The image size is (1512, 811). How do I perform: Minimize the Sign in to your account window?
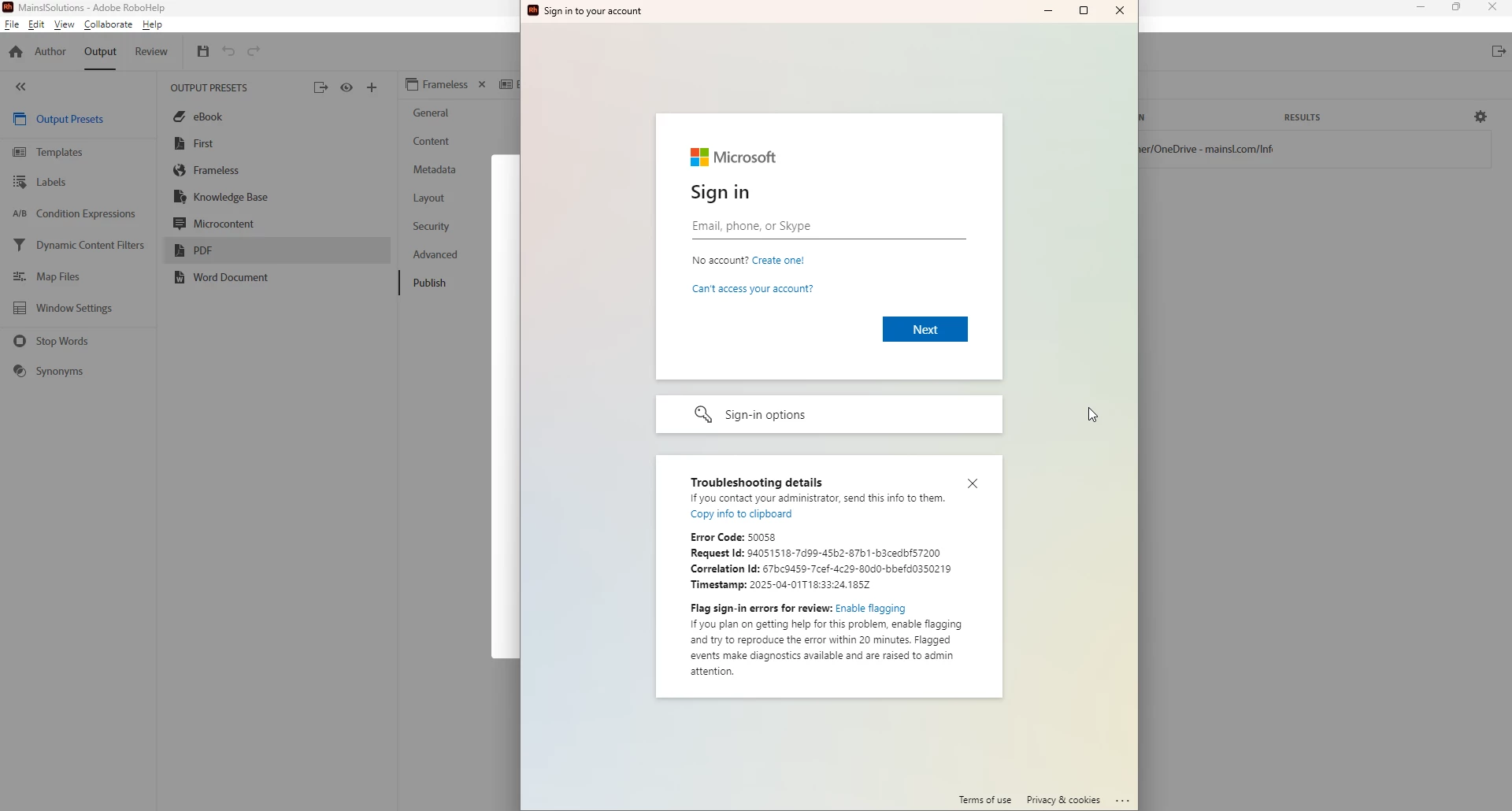tap(1049, 11)
